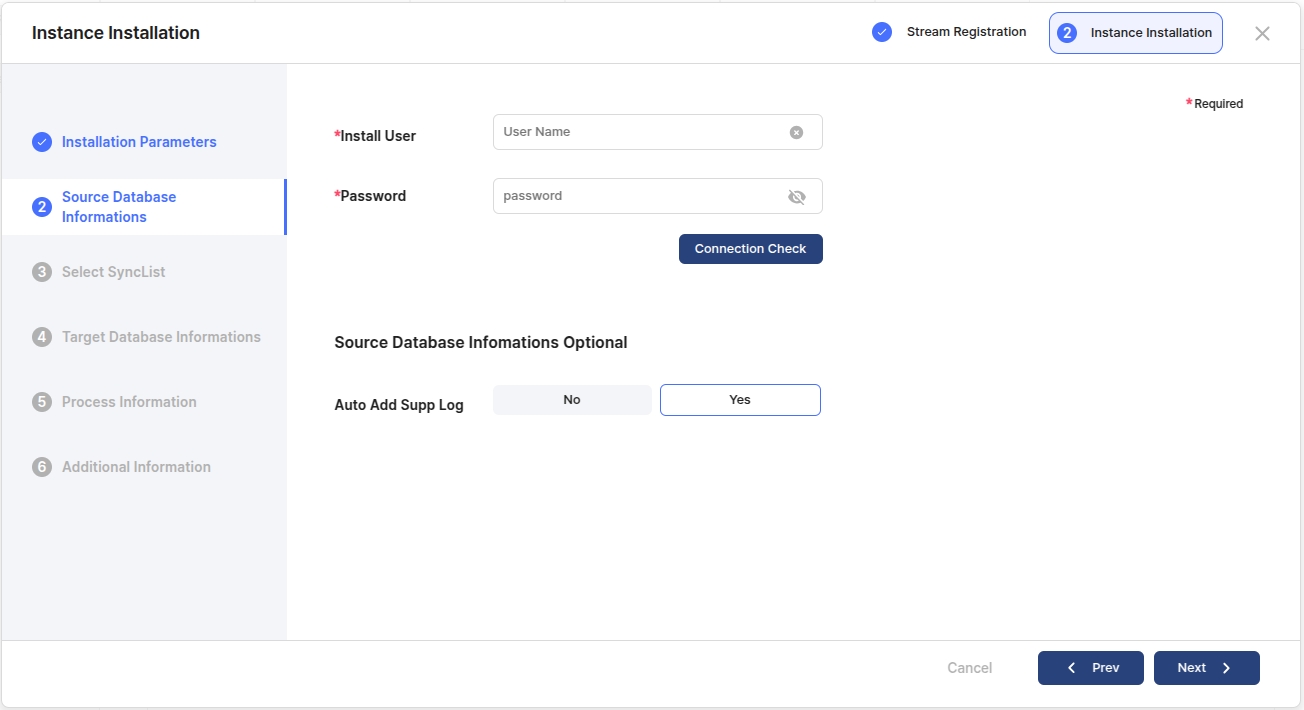This screenshot has height=710, width=1304.
Task: Focus the Install User name input field
Action: click(x=640, y=132)
